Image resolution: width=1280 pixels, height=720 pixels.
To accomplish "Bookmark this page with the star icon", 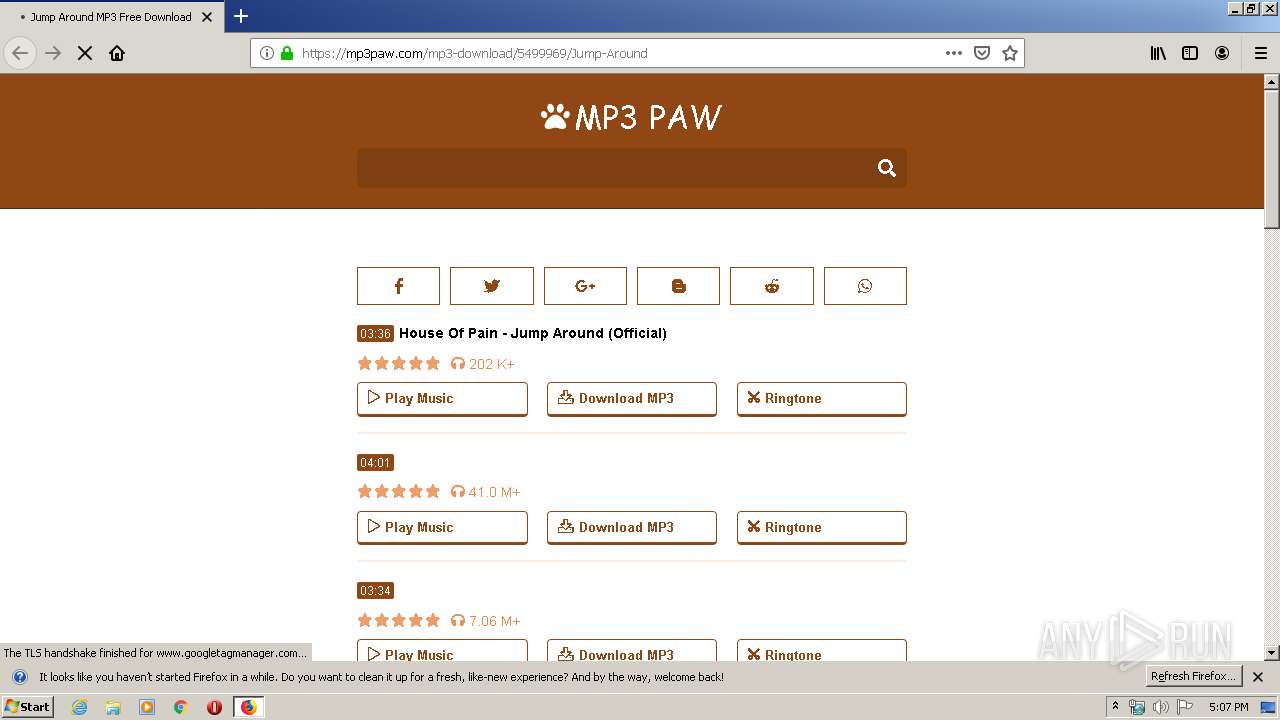I will pyautogui.click(x=1009, y=53).
